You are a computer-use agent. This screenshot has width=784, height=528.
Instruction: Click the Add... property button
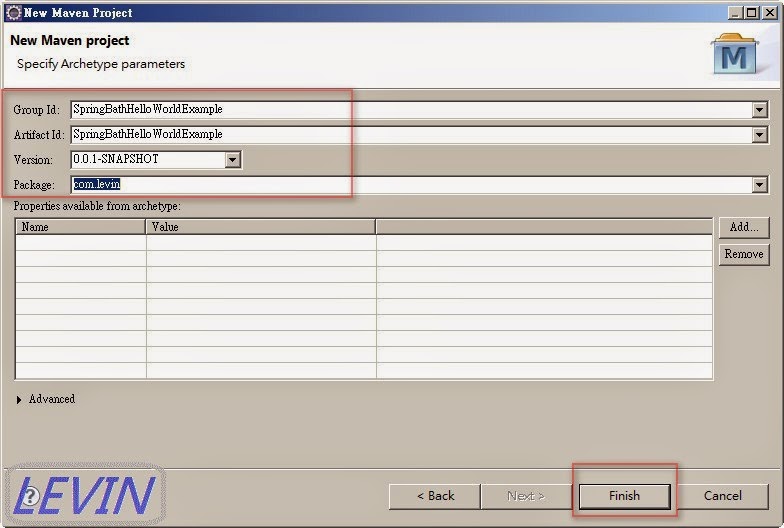[x=744, y=228]
